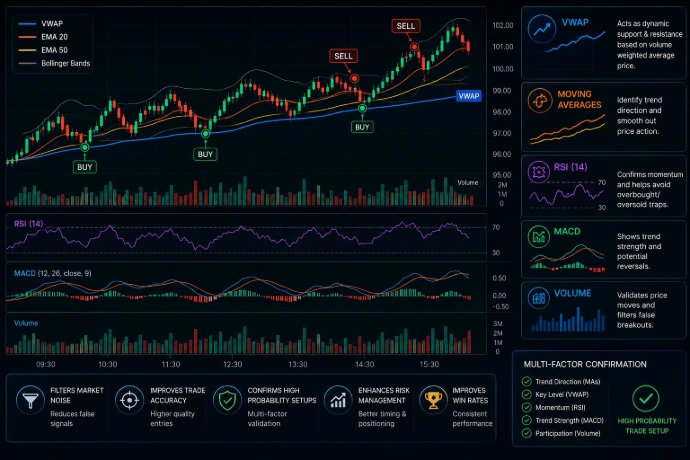Click the topmost SELL label near 102.00
Screen dimensions: 690x460
[406, 26]
